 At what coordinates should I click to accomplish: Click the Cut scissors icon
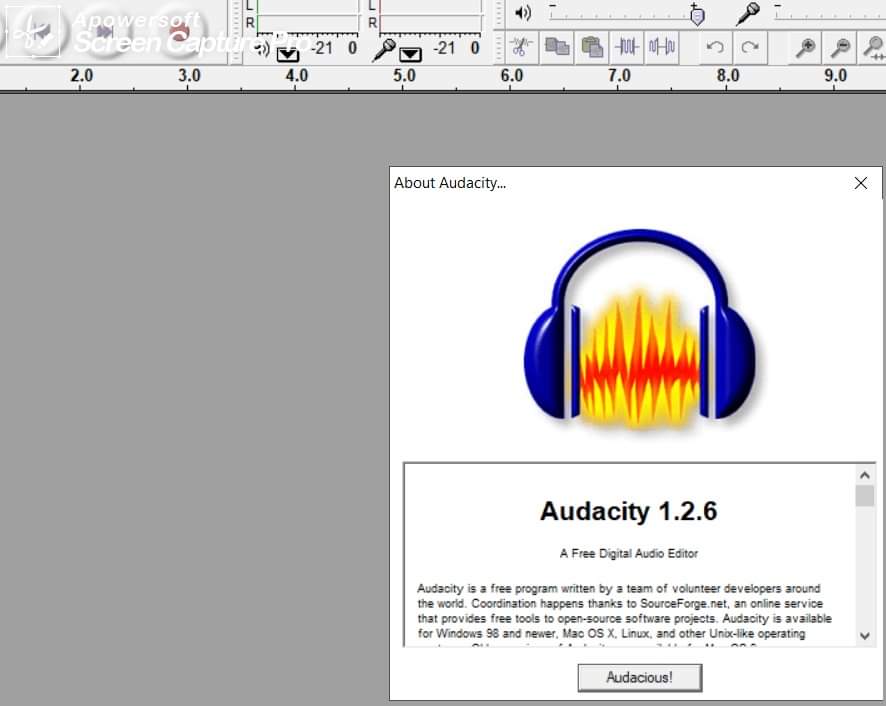521,47
